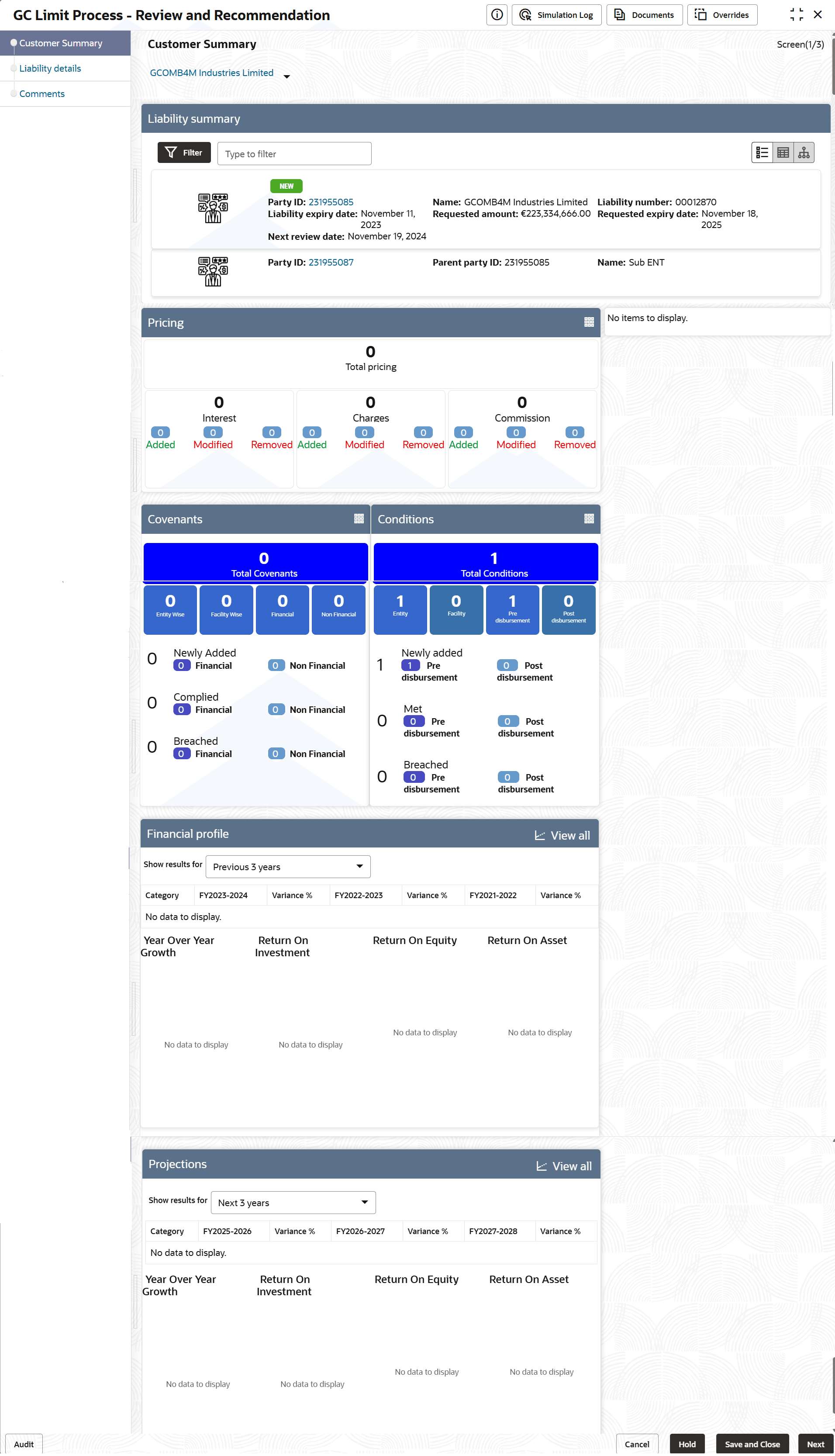This screenshot has width=835, height=1456.
Task: Click the Parent party ID 231955085 value
Action: coord(527,262)
